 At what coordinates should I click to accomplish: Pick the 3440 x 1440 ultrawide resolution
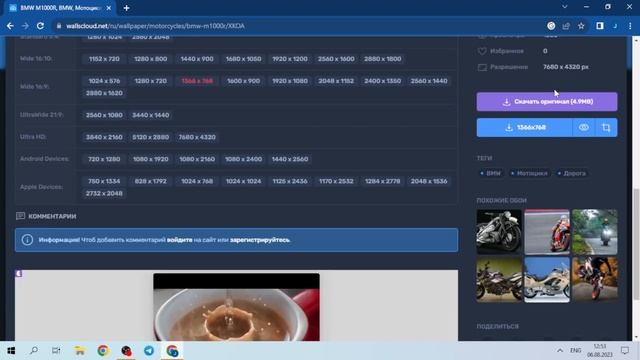[151, 115]
